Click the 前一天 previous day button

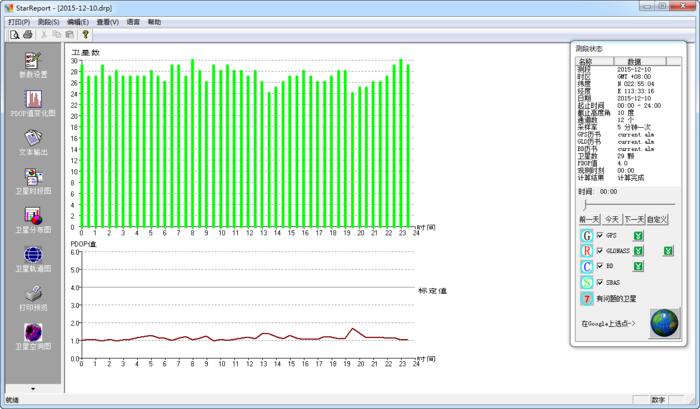pyautogui.click(x=588, y=219)
